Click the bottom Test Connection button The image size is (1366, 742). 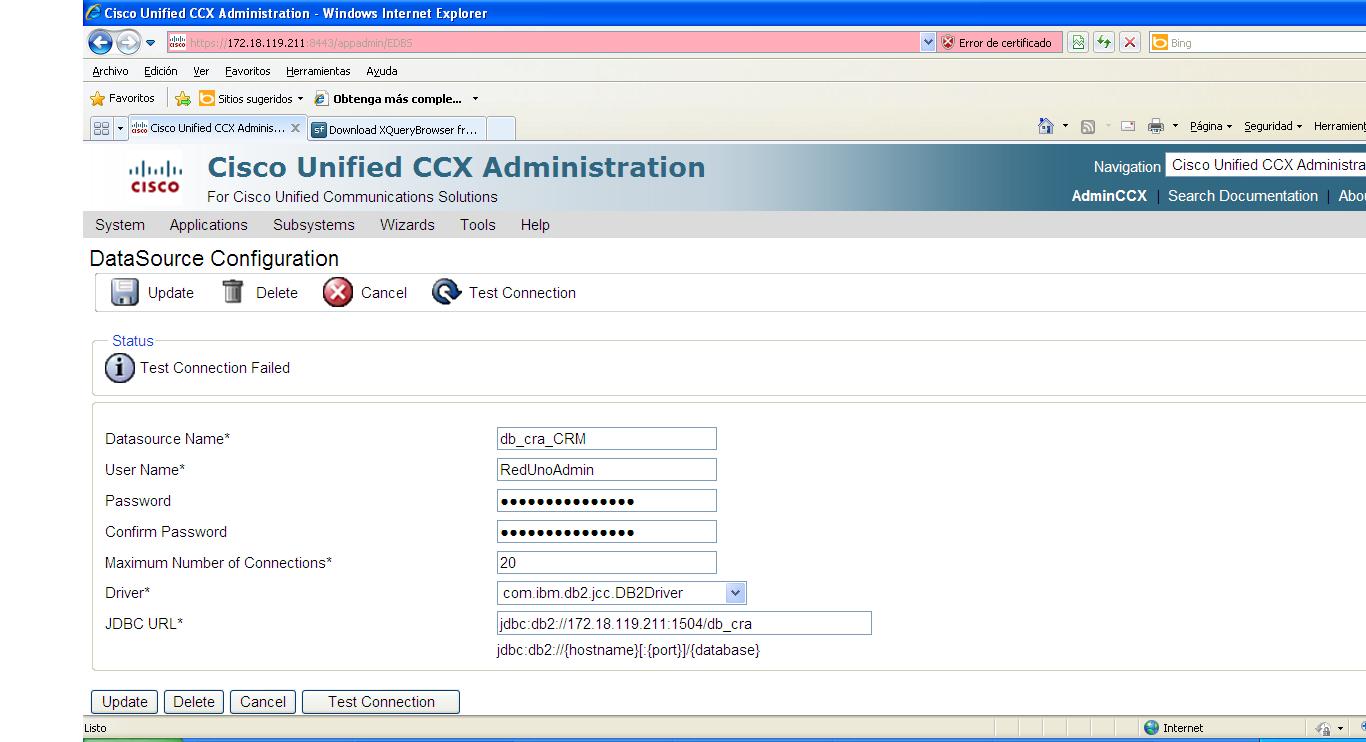point(381,702)
